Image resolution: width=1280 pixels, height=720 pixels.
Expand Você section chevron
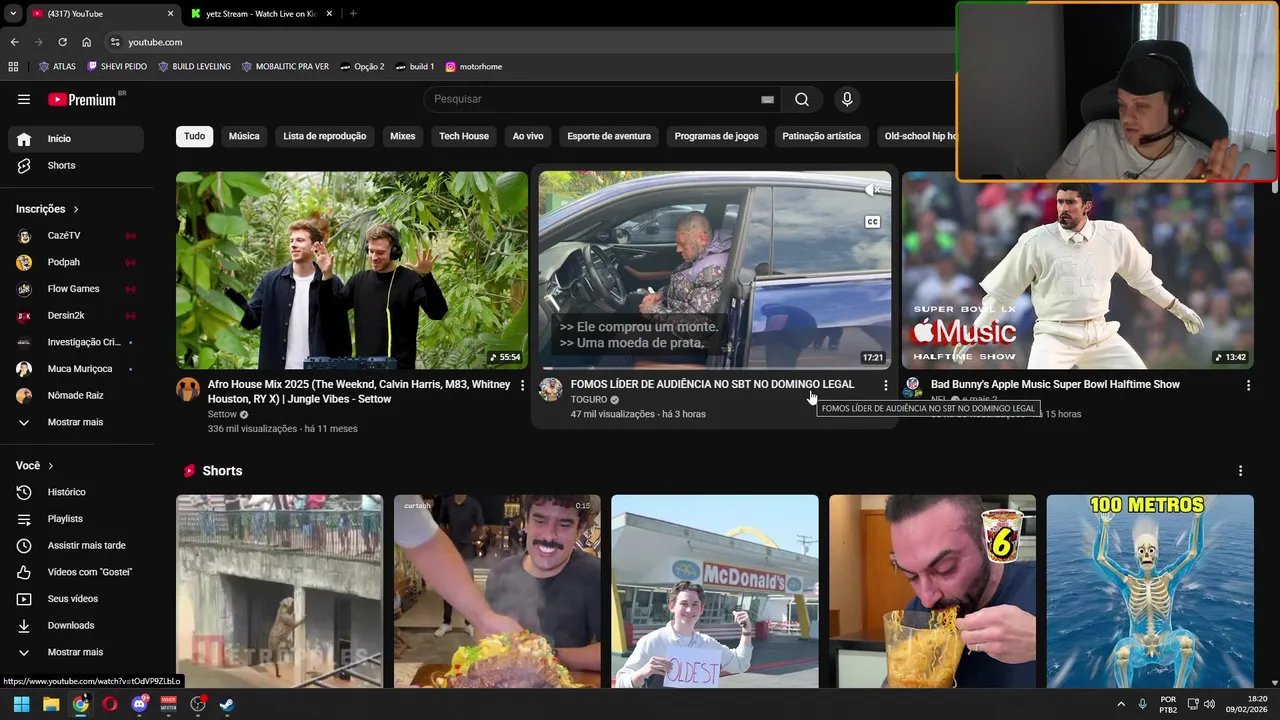click(50, 466)
